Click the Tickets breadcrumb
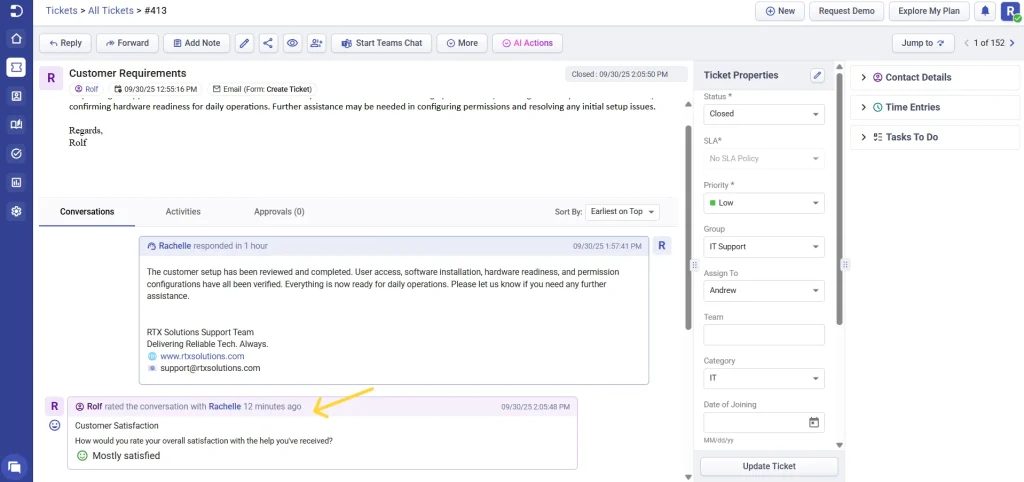Screen dimensions: 1024x482 [x=61, y=10]
